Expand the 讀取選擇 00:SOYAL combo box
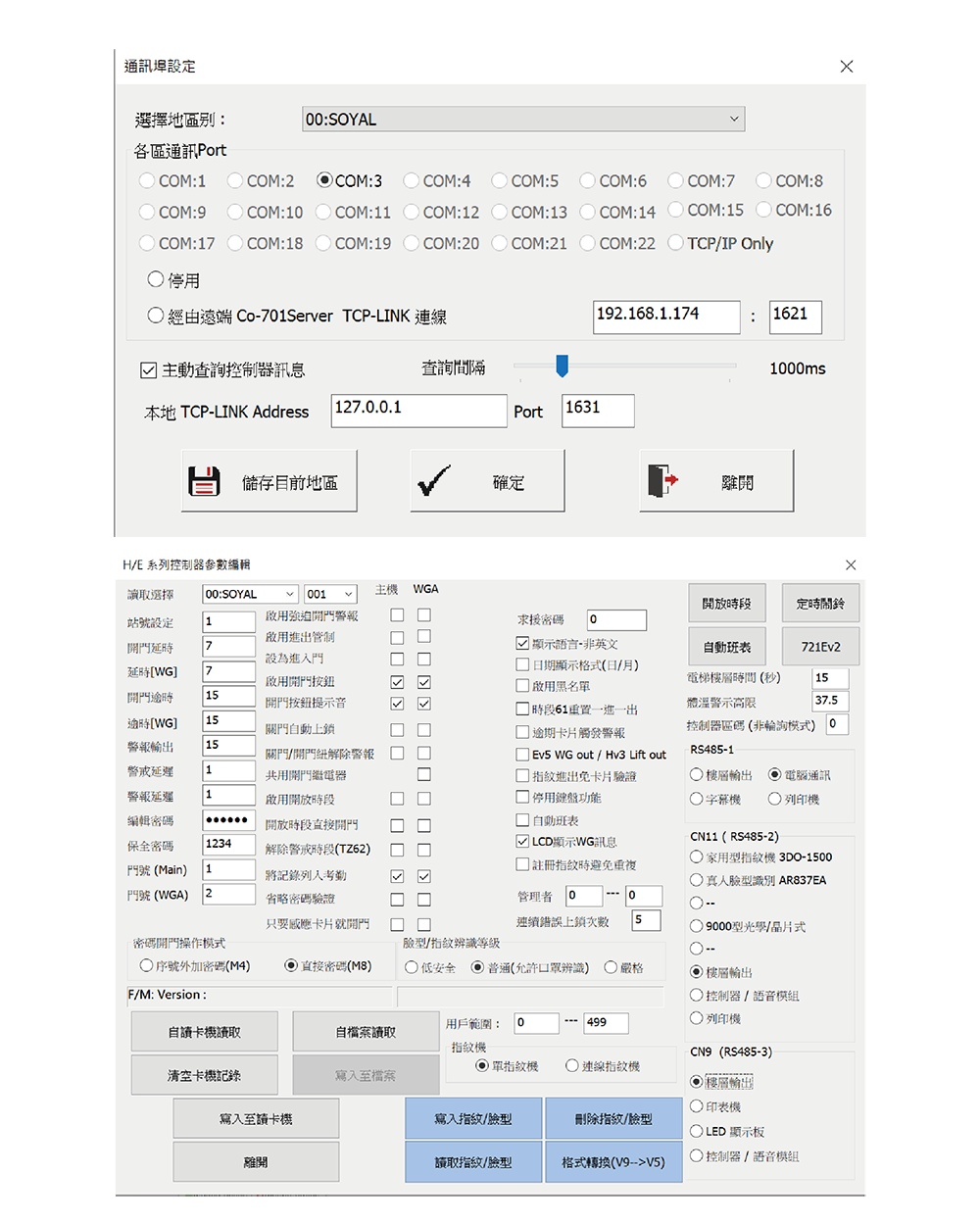Screen dimensions: 980x1224 [250, 595]
